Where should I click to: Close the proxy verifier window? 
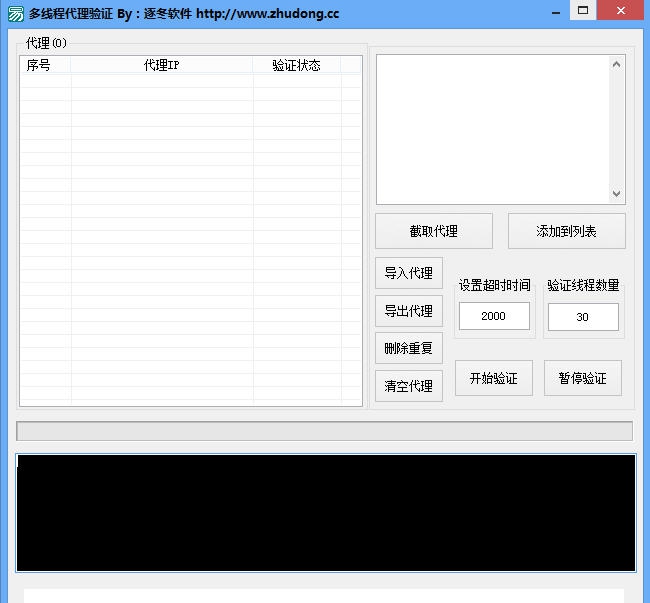(x=621, y=10)
